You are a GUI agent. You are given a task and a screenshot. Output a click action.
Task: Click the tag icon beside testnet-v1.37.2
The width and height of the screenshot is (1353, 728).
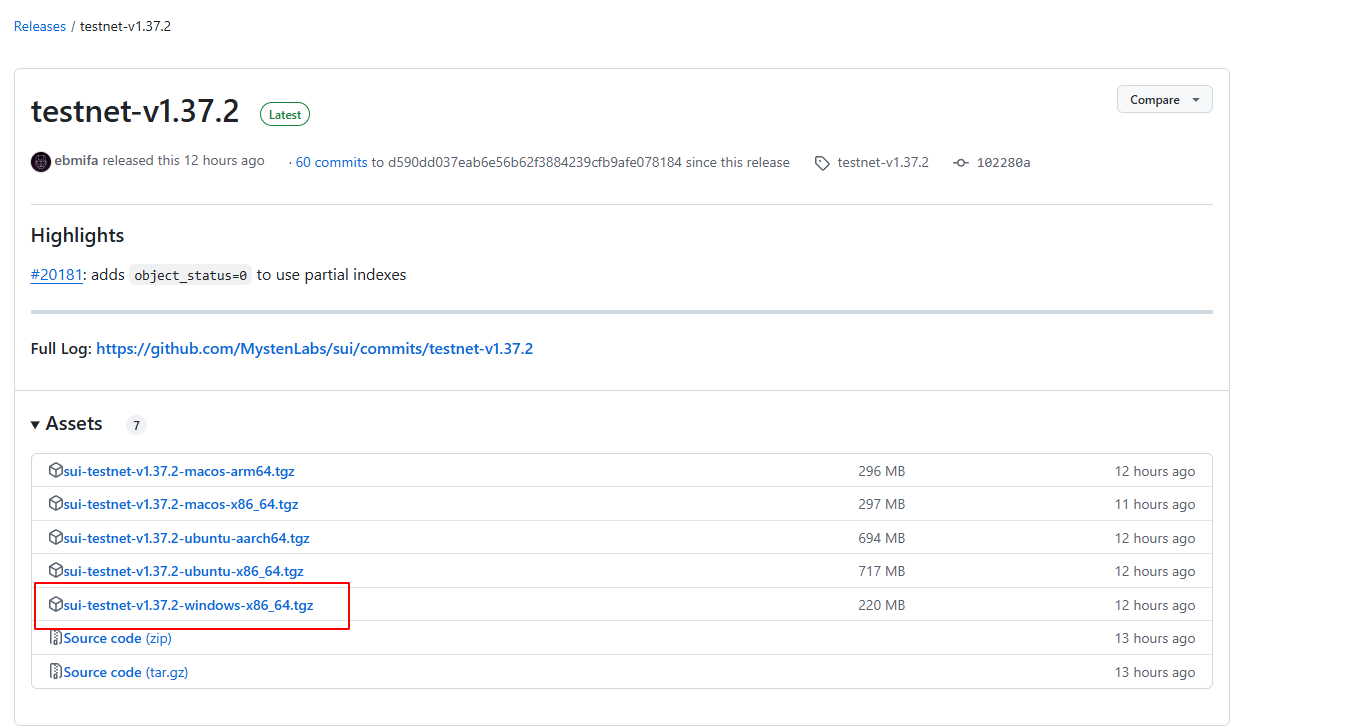point(822,163)
